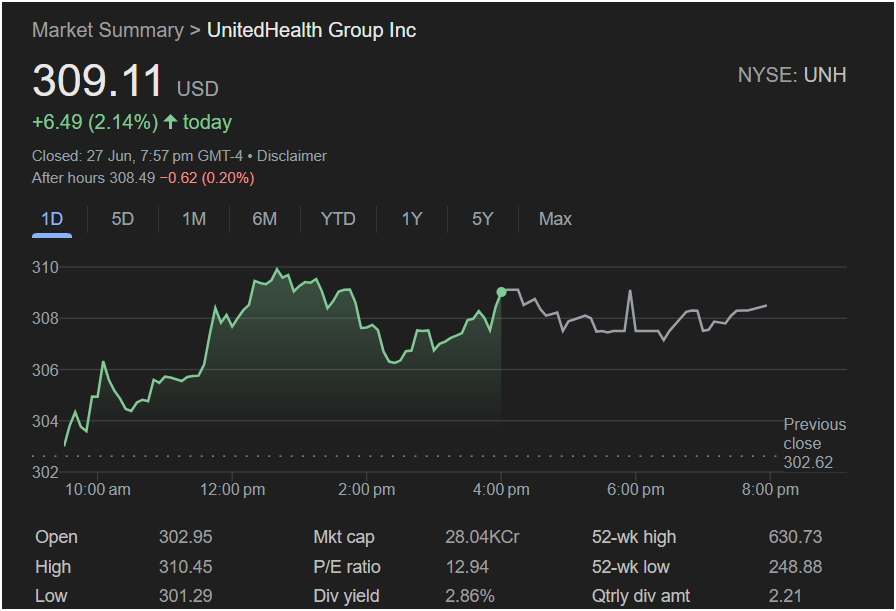Click the 52-wk high label
Viewport: 896px width, 611px height.
tap(634, 537)
